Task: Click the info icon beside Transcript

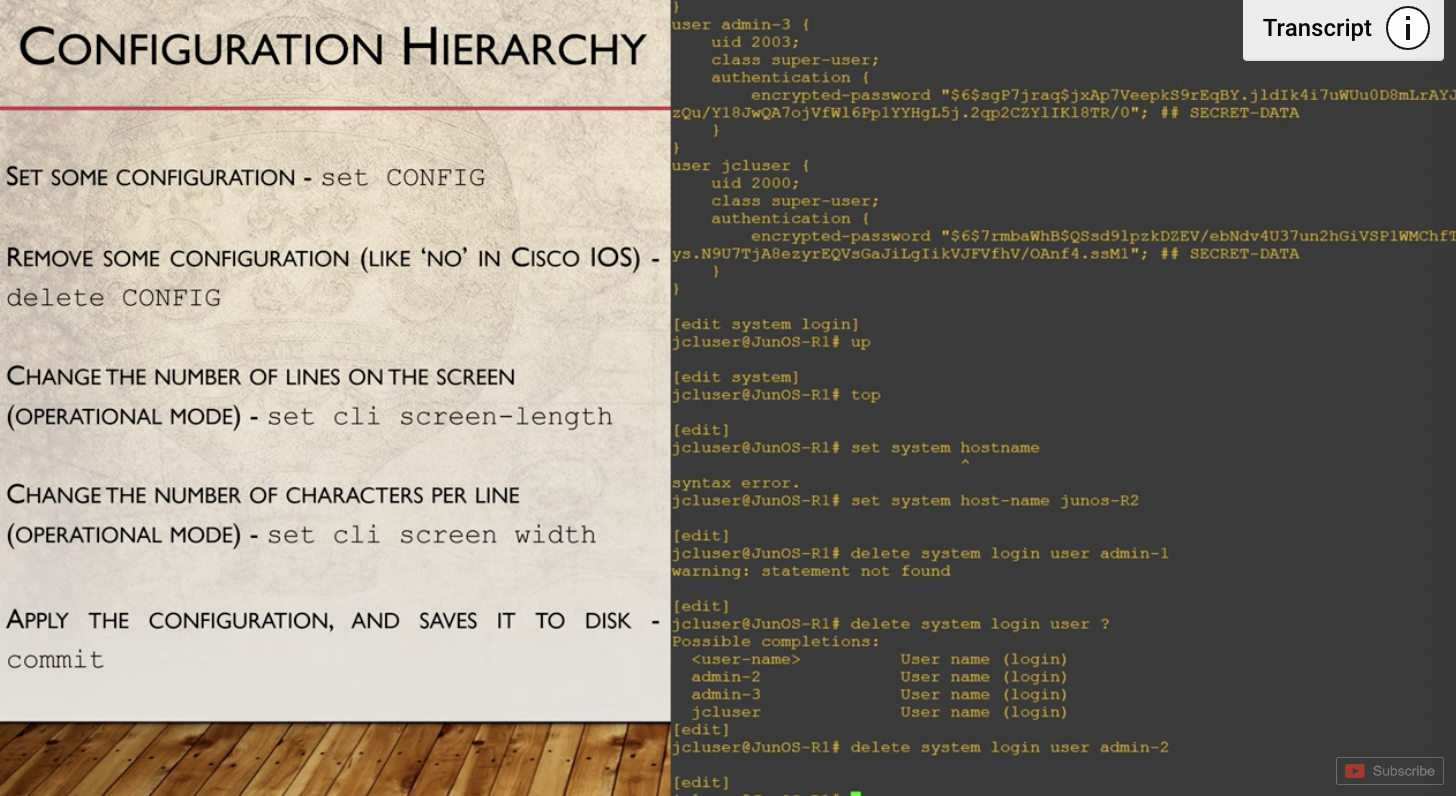Action: tap(1408, 28)
